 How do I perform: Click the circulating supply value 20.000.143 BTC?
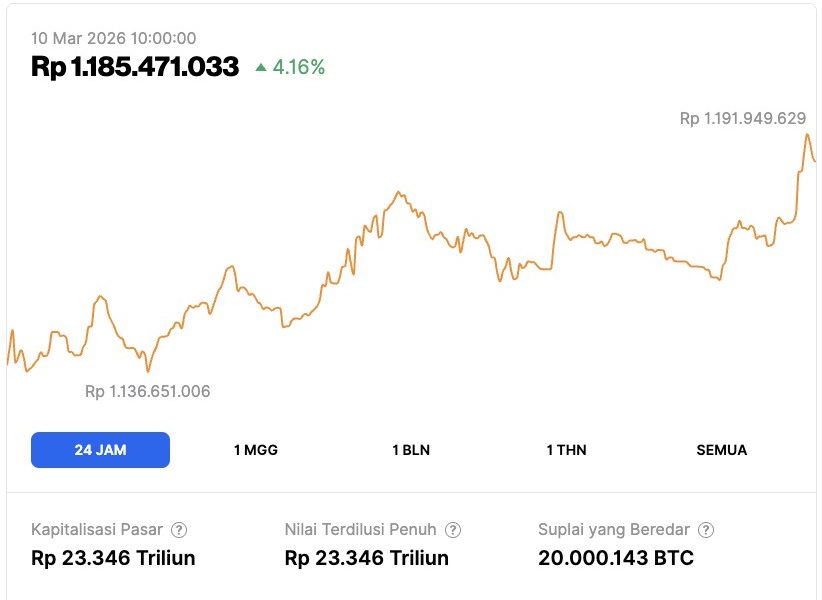click(614, 558)
